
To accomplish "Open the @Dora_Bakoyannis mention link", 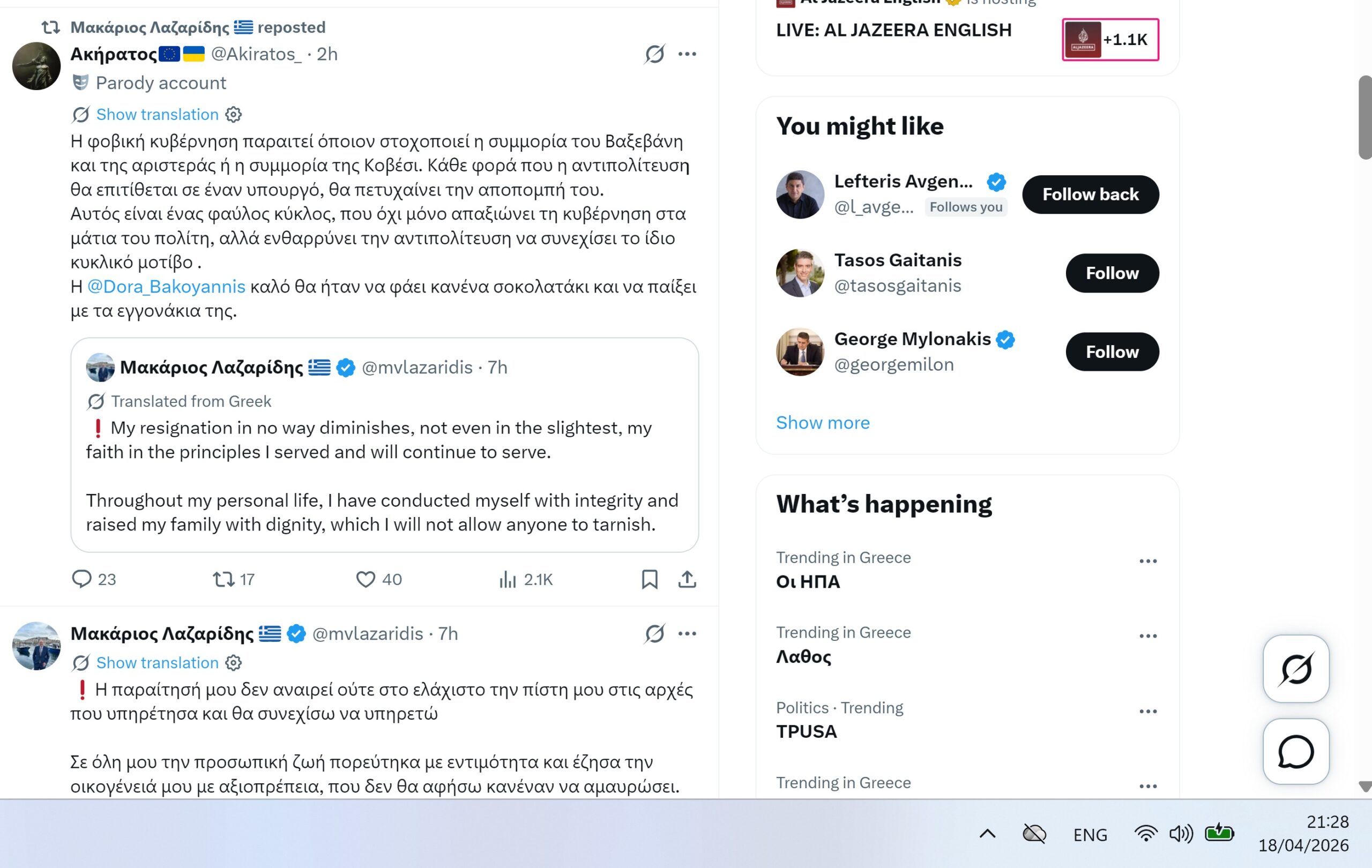I will 166,287.
